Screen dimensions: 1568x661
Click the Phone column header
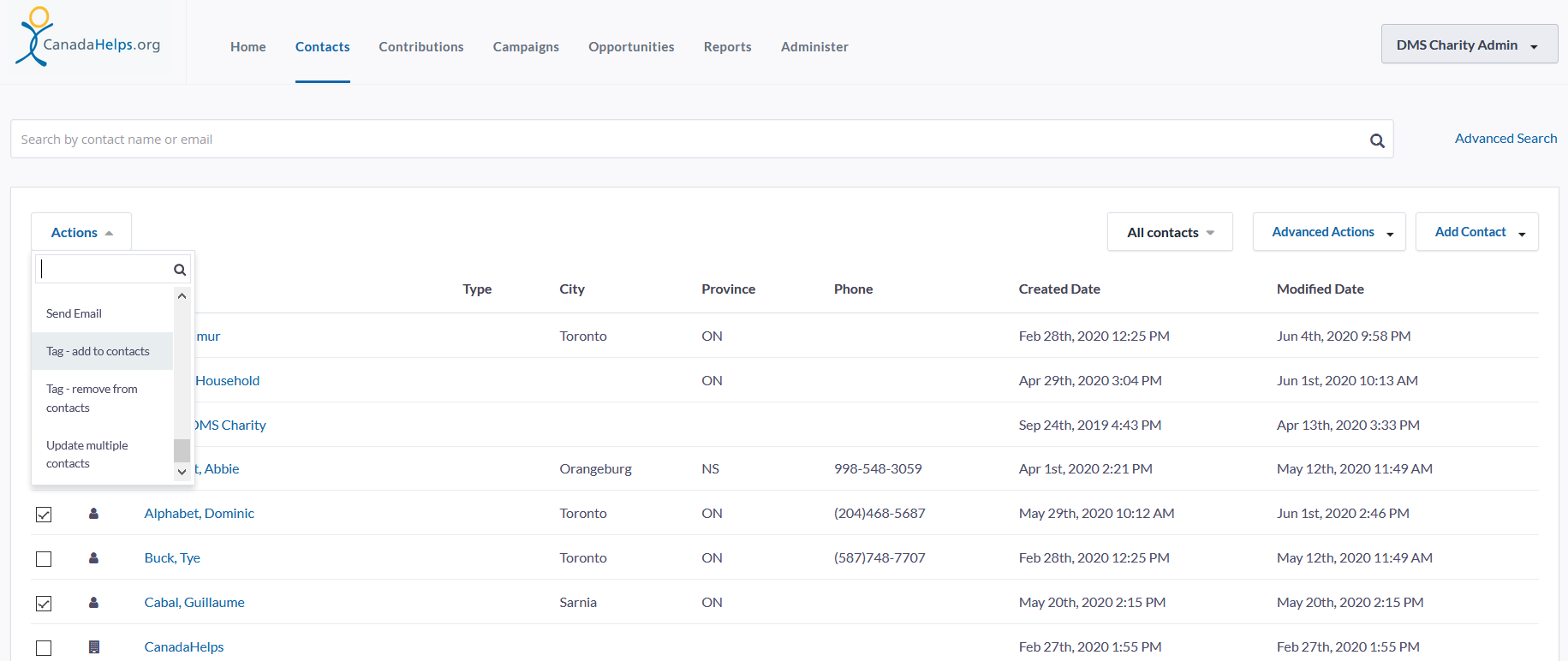854,289
